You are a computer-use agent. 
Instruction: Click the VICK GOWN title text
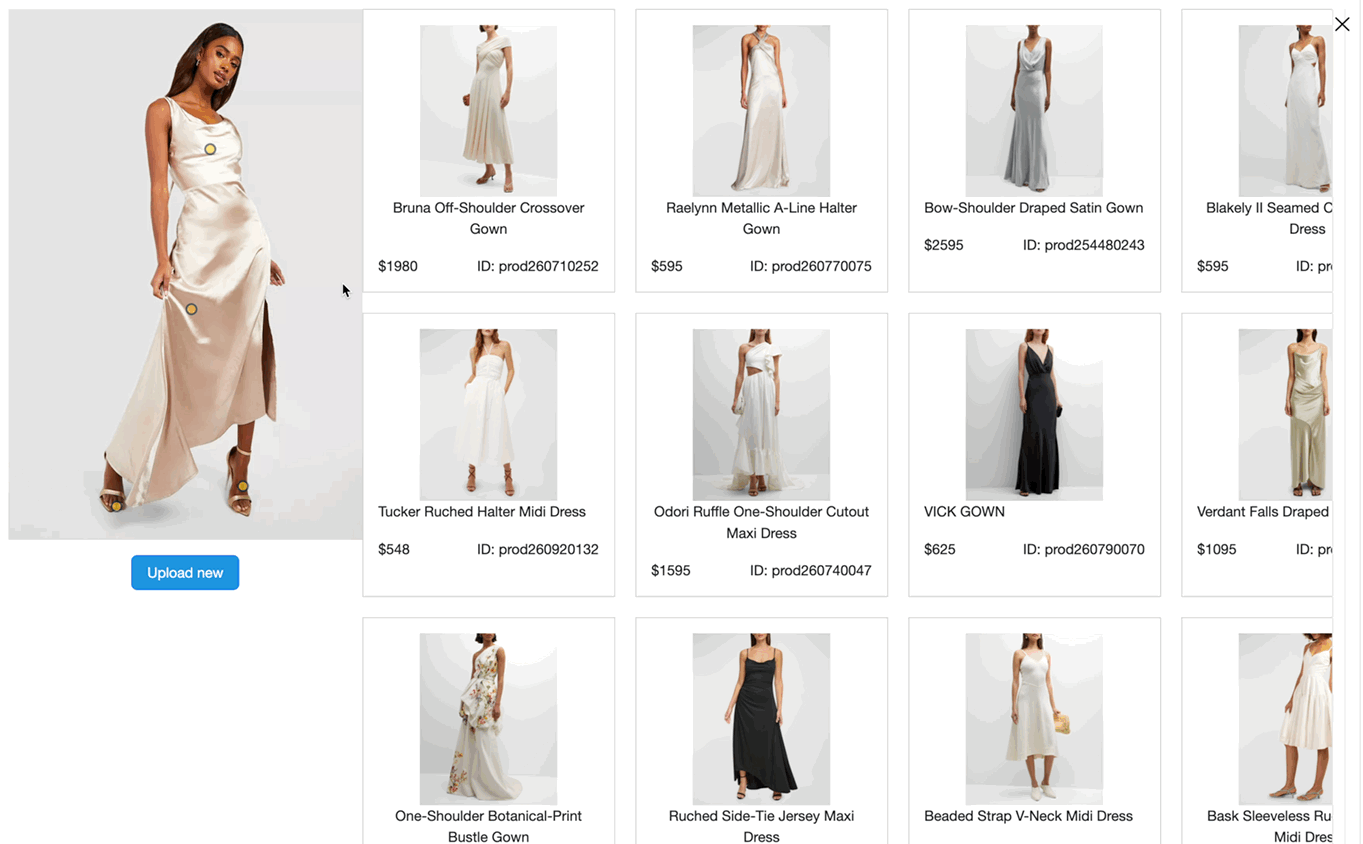pos(964,512)
